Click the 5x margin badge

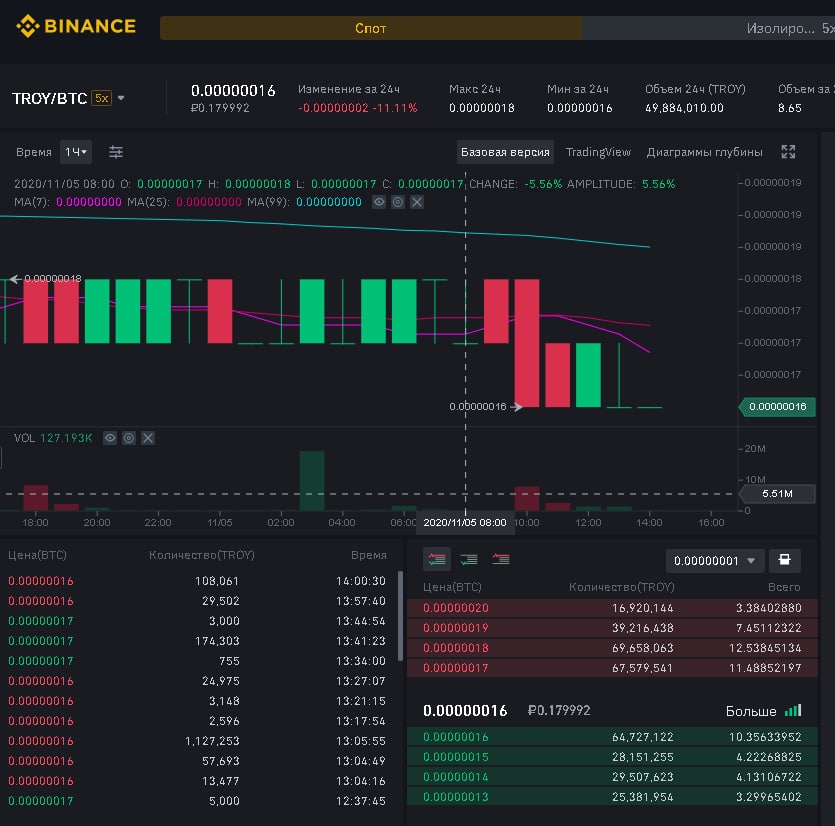tap(101, 98)
